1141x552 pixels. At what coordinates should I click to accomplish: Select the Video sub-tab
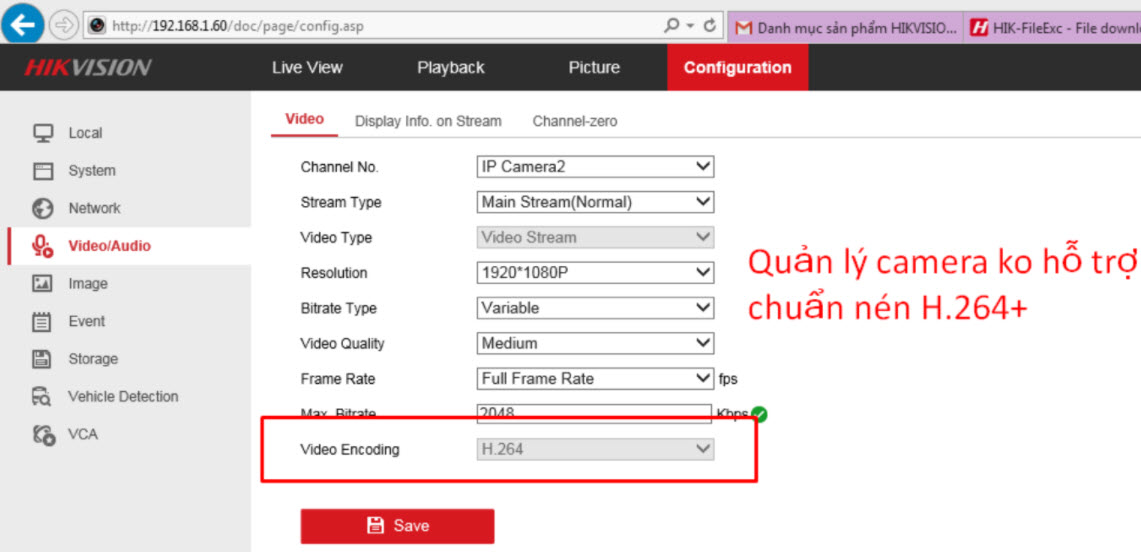(304, 119)
